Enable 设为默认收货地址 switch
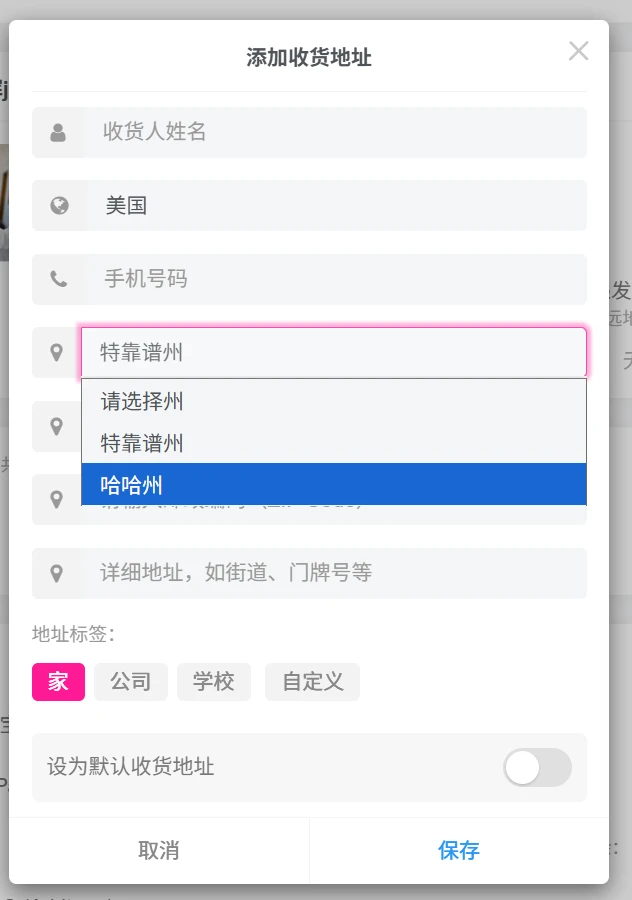 [537, 767]
